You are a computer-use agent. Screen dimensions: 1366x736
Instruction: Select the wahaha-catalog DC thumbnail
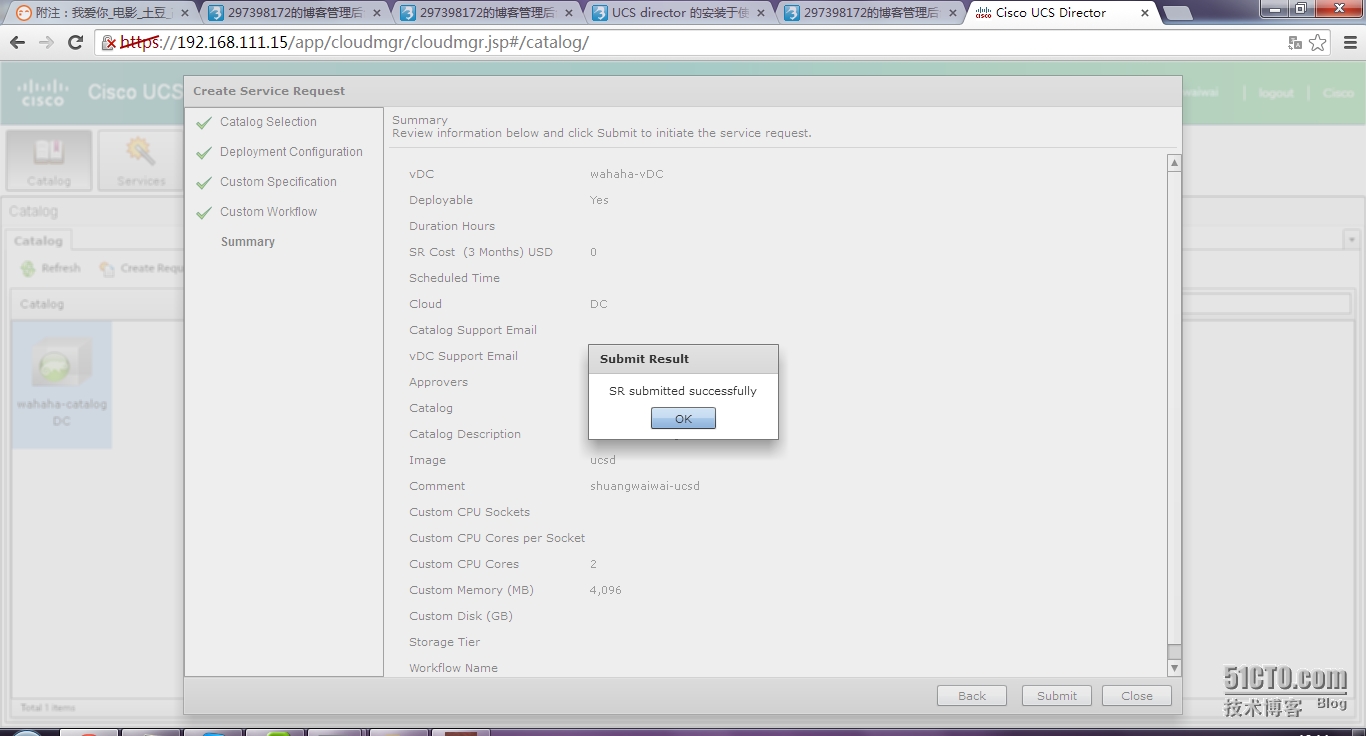[61, 385]
